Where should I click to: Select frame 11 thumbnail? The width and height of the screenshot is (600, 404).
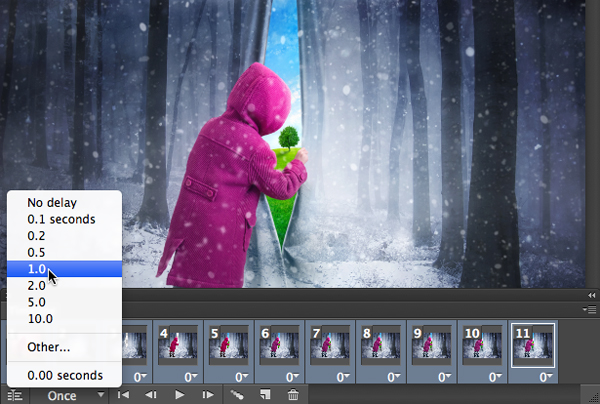click(x=533, y=345)
